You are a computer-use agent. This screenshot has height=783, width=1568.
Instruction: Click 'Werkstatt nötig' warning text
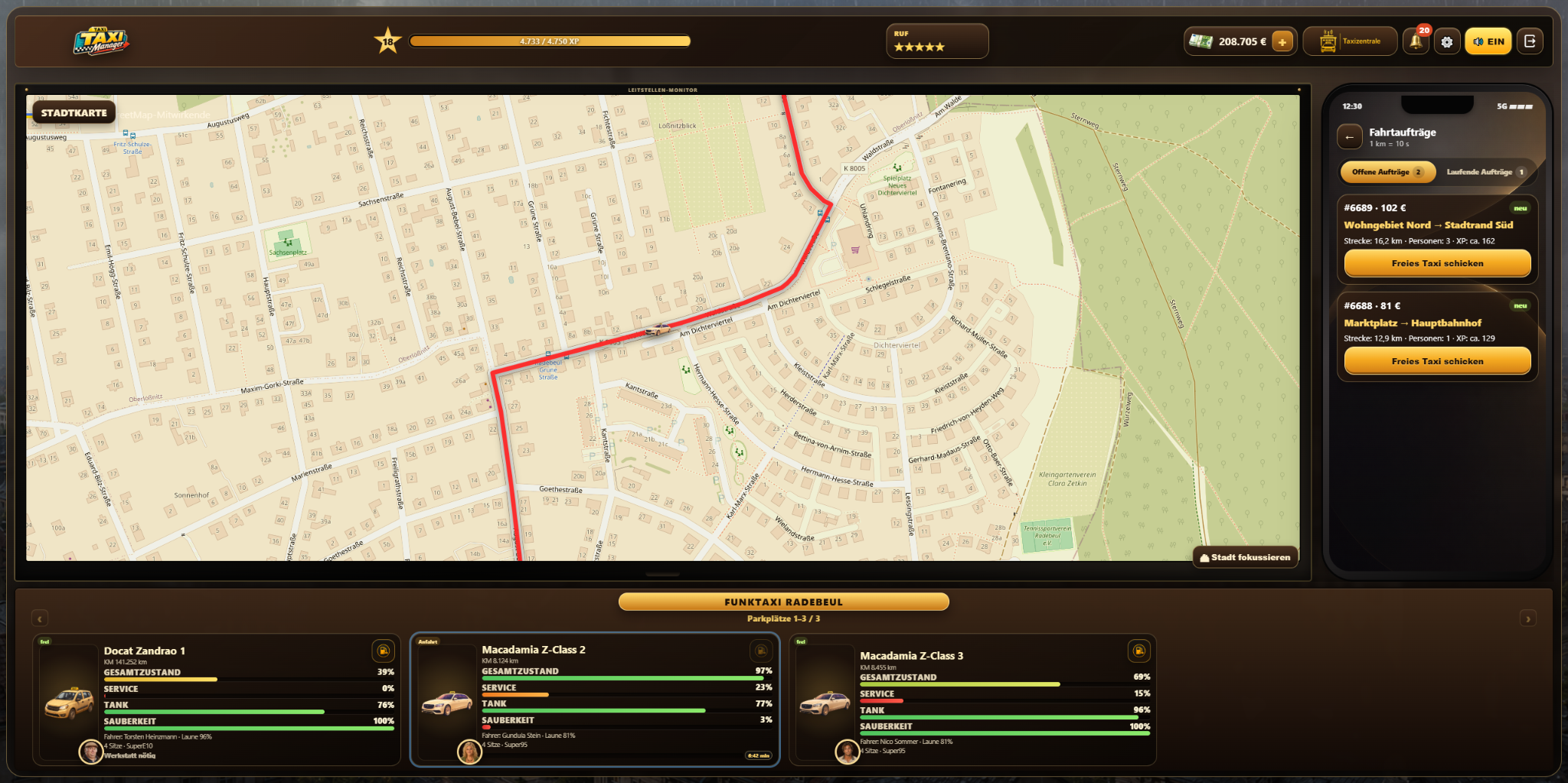129,755
